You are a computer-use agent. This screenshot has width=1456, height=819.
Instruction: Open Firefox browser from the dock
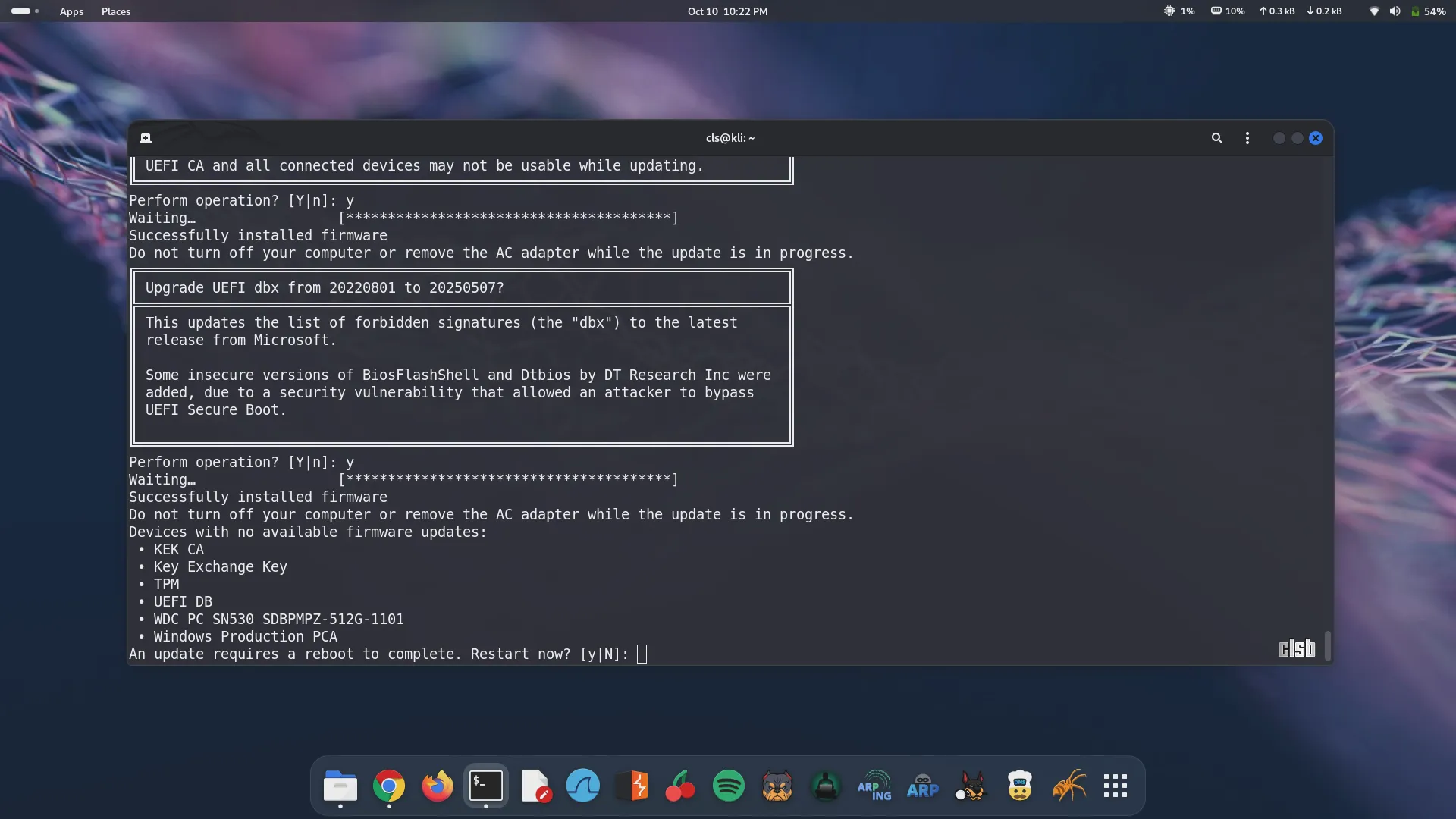pos(438,786)
